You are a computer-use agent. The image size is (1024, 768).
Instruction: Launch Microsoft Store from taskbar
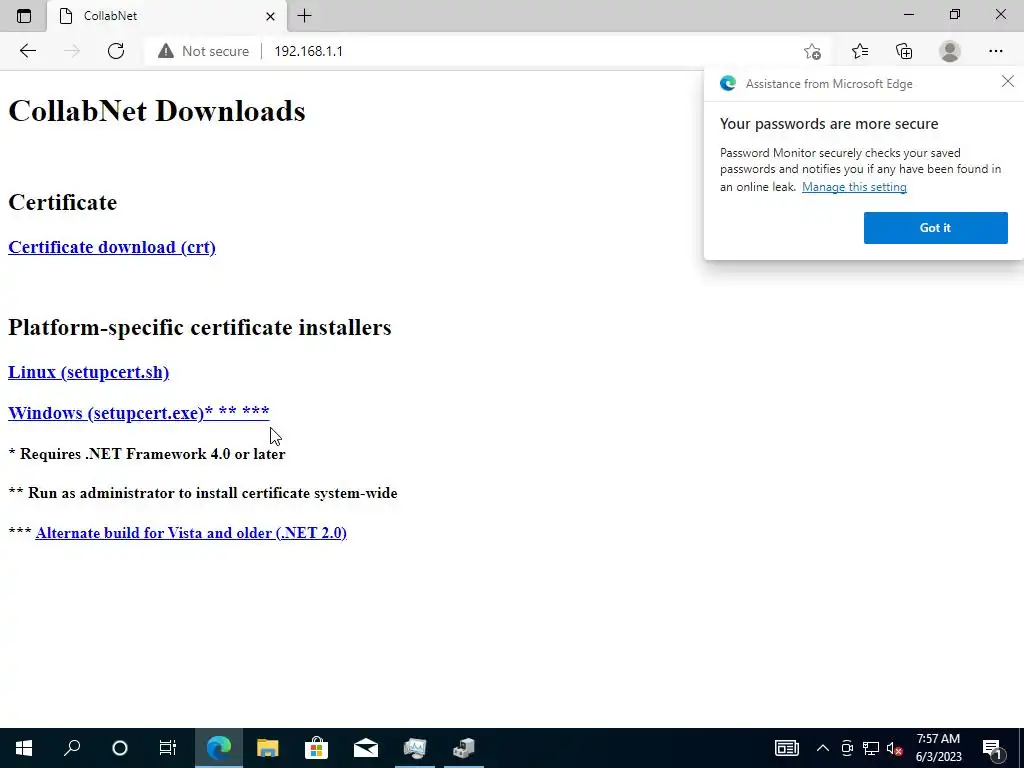coord(317,748)
